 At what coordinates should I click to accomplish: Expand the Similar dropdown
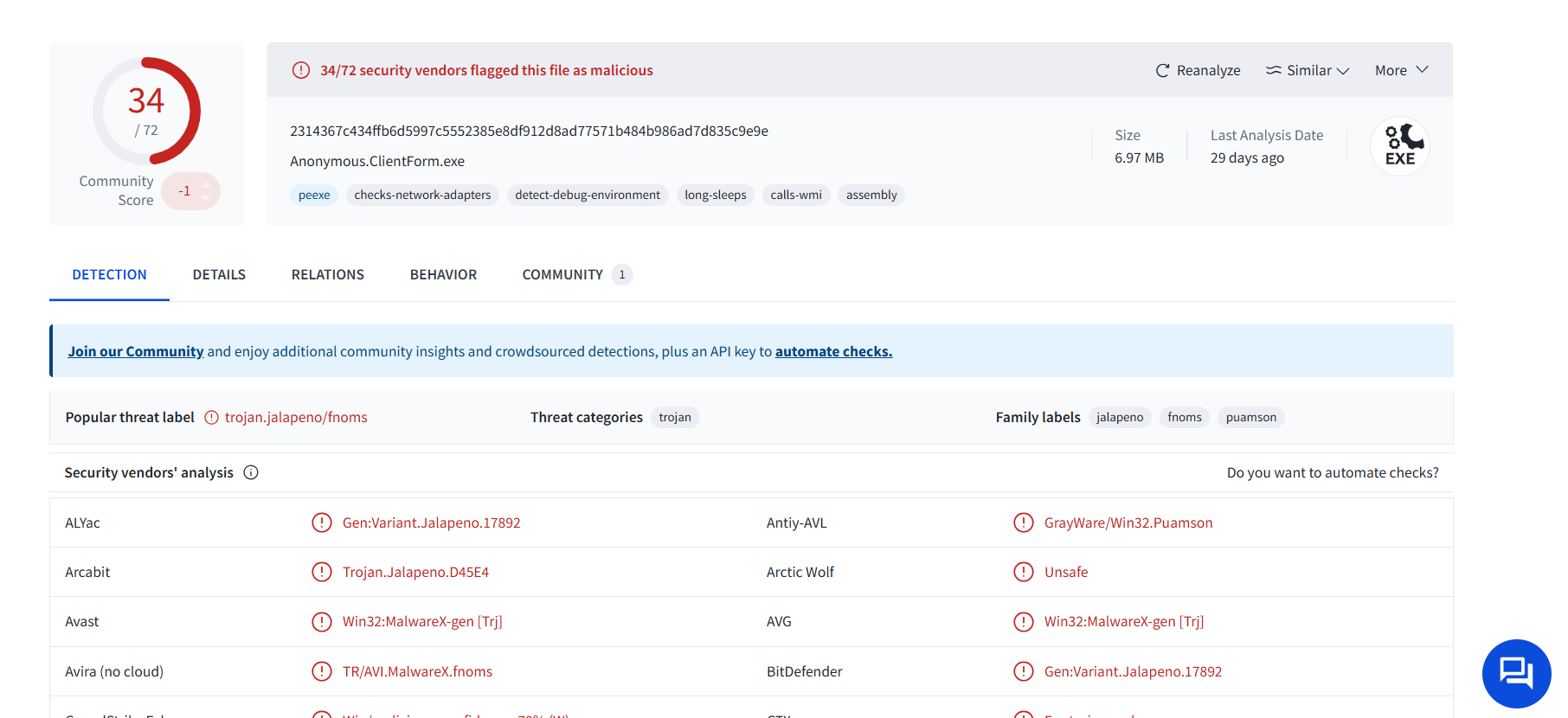coord(1308,71)
